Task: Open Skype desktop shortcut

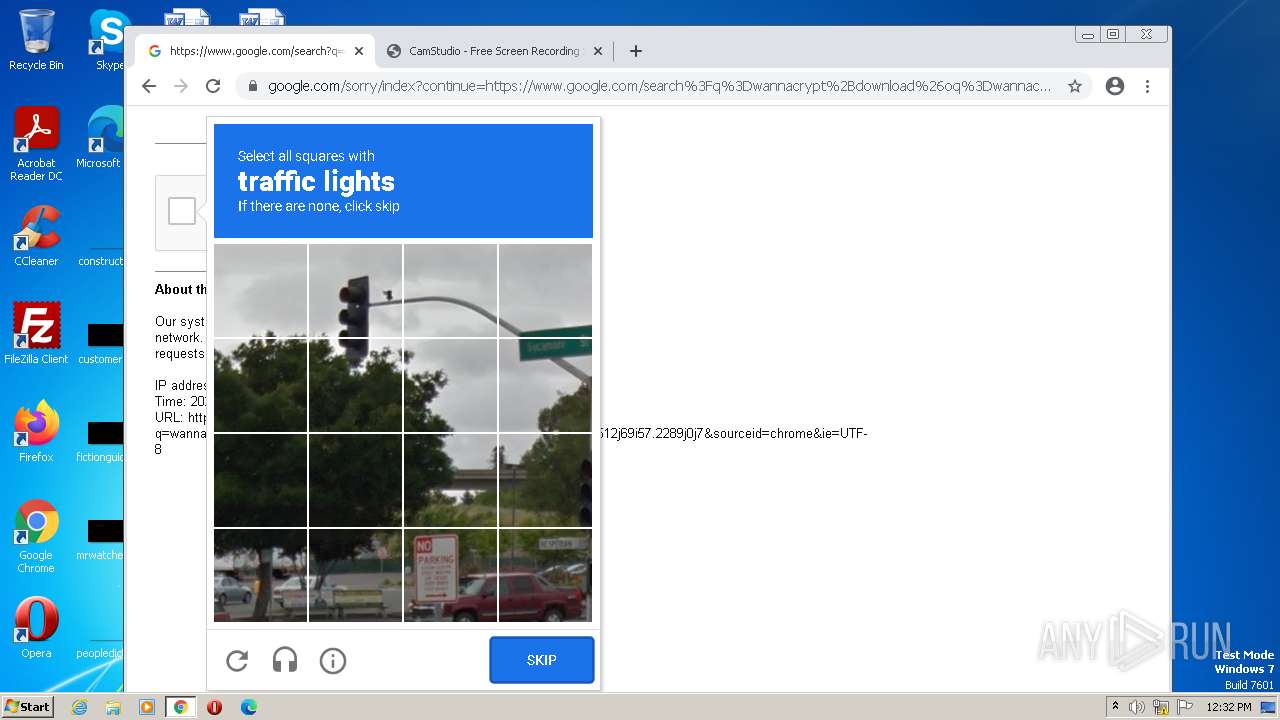Action: click(108, 40)
